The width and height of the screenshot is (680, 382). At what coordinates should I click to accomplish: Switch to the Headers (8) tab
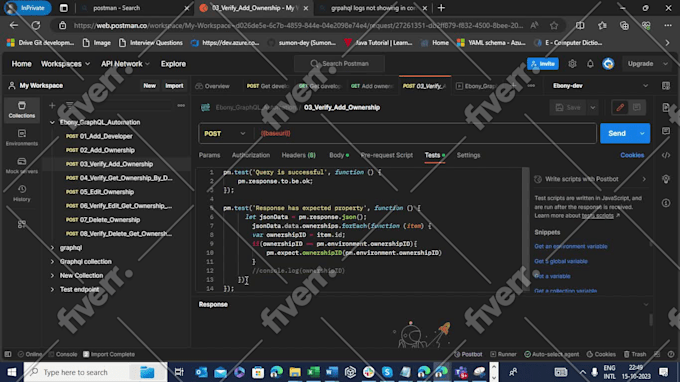[x=298, y=155]
